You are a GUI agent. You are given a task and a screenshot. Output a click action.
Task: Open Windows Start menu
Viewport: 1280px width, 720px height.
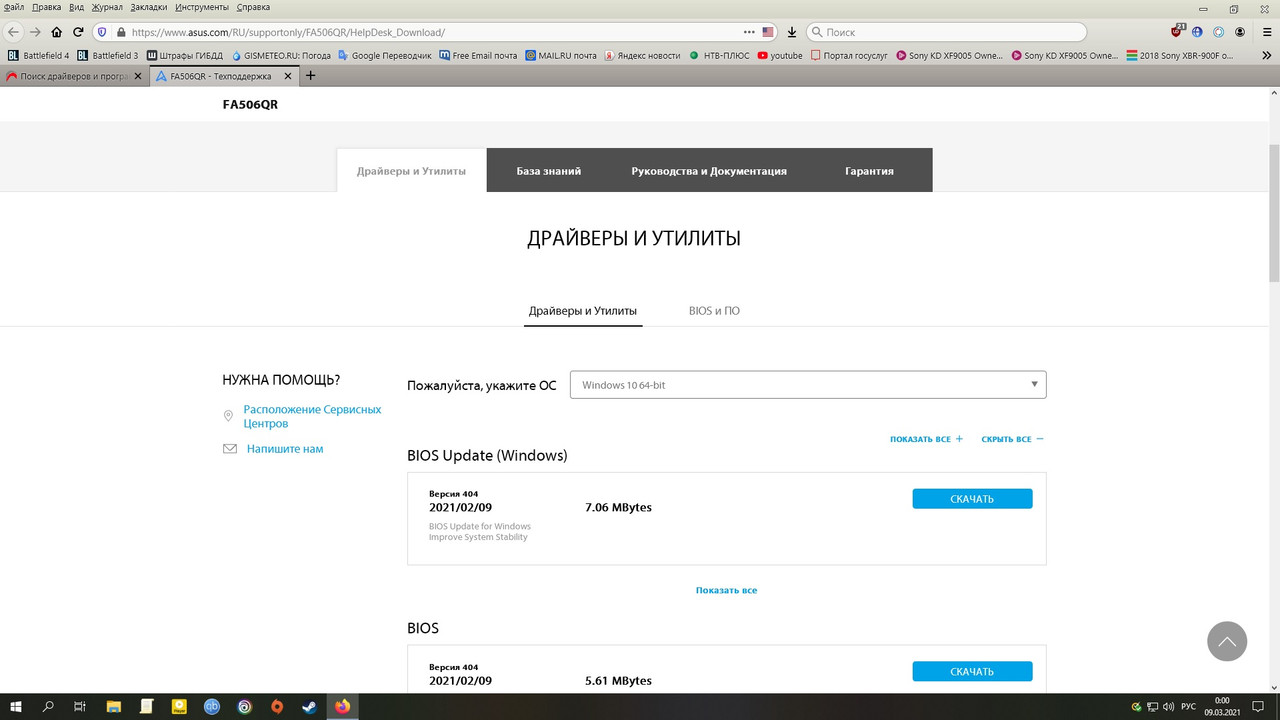click(x=16, y=706)
